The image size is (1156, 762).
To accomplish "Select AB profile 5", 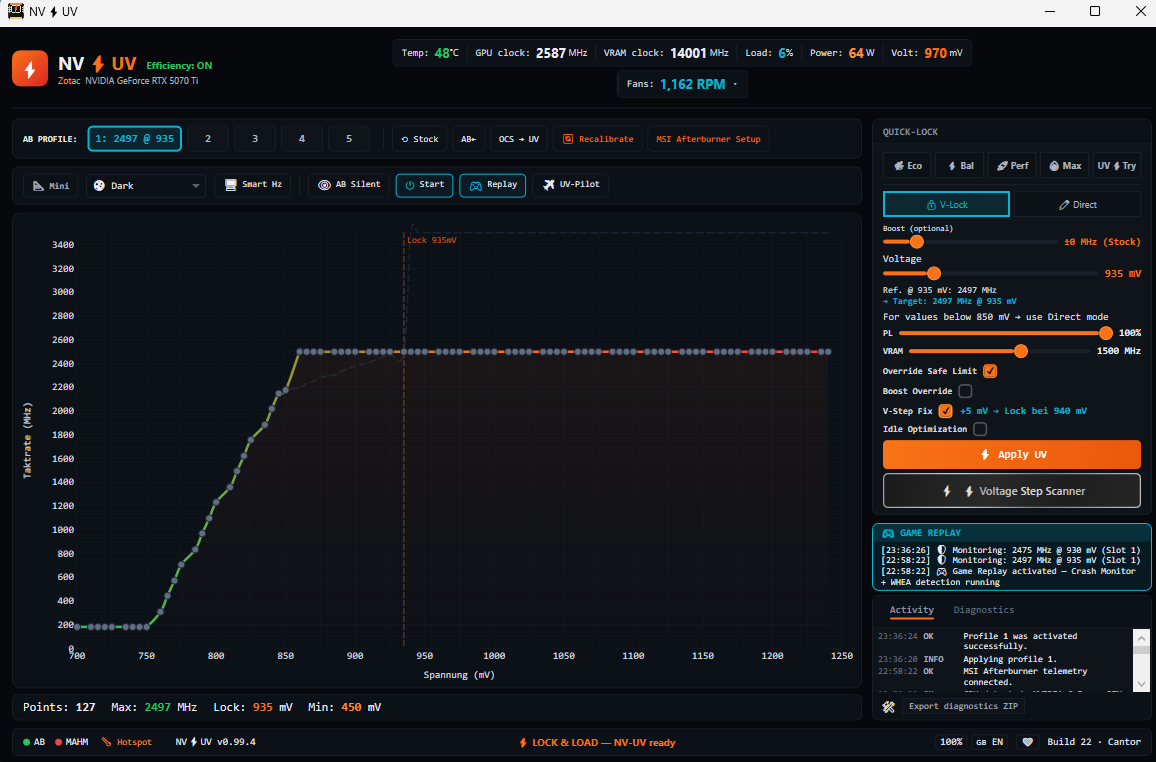I will coord(349,139).
